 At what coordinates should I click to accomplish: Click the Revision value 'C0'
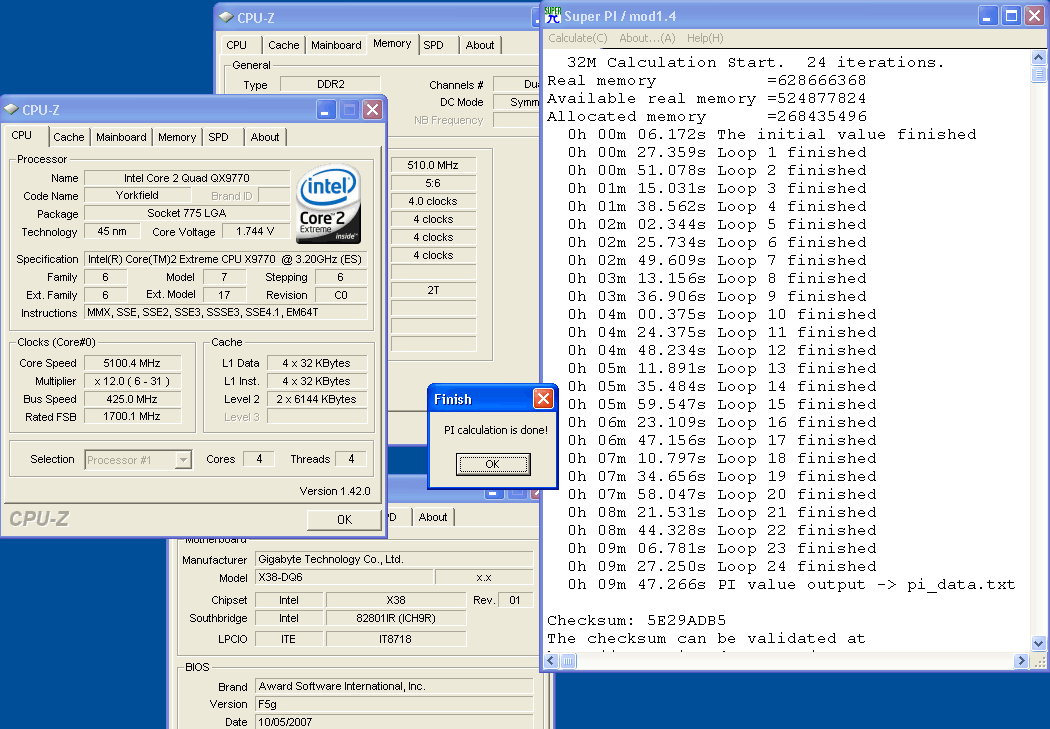coord(341,295)
